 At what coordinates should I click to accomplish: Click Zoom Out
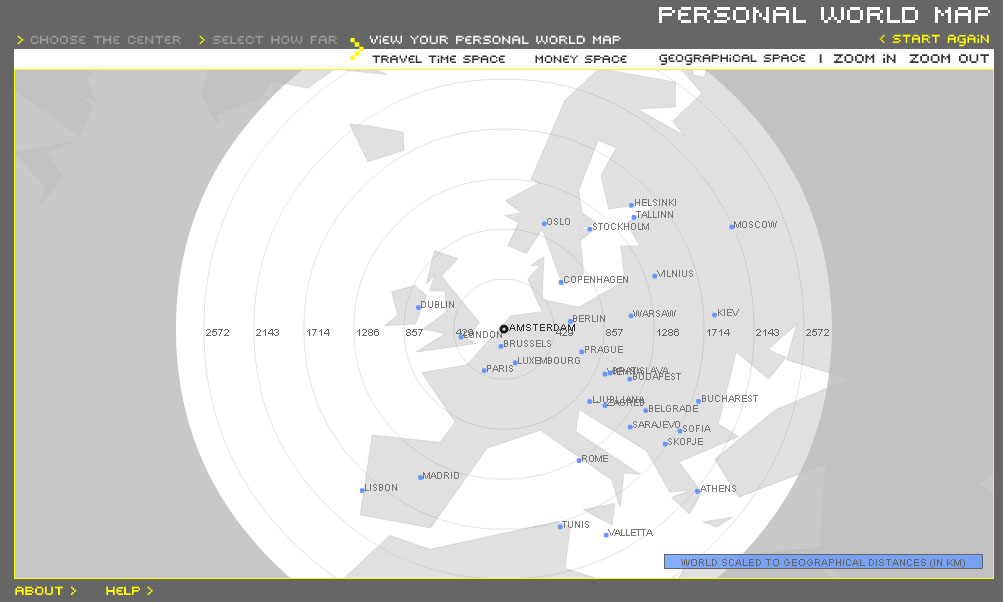pyautogui.click(x=949, y=58)
